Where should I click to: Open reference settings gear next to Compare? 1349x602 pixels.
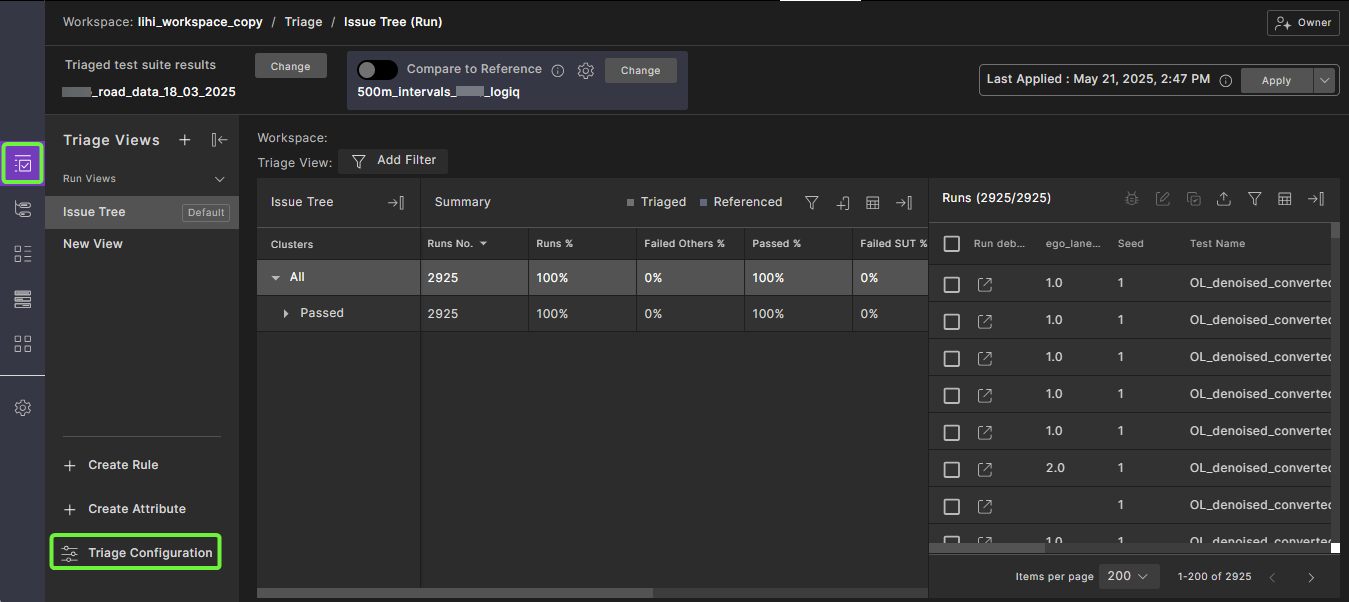click(586, 70)
